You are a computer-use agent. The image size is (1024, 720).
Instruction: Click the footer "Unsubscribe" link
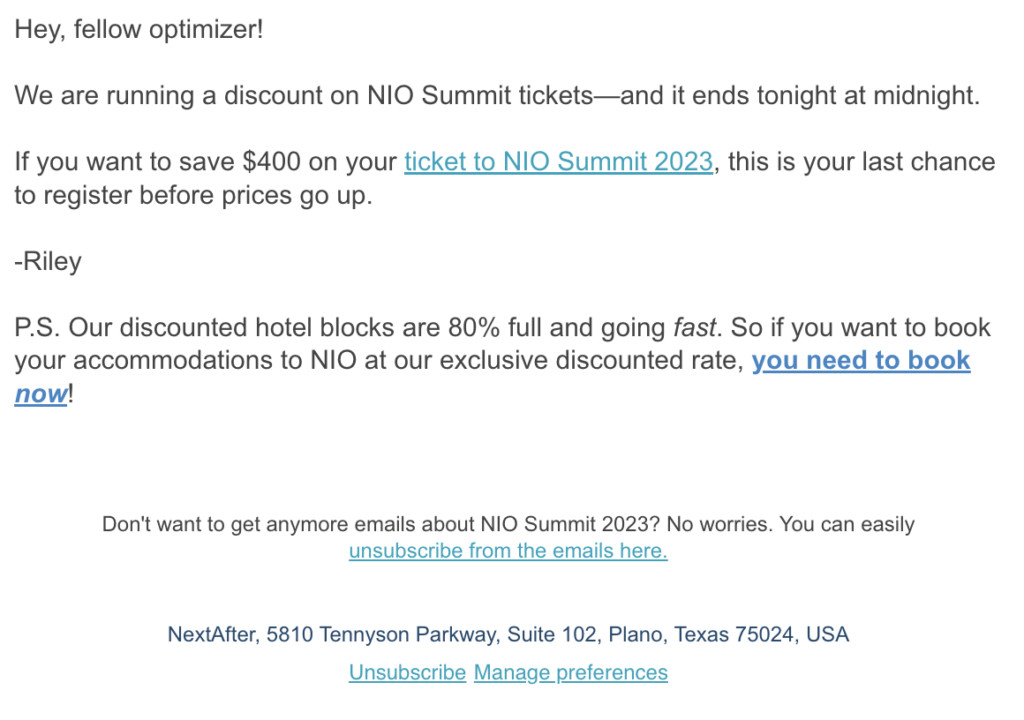tap(408, 672)
